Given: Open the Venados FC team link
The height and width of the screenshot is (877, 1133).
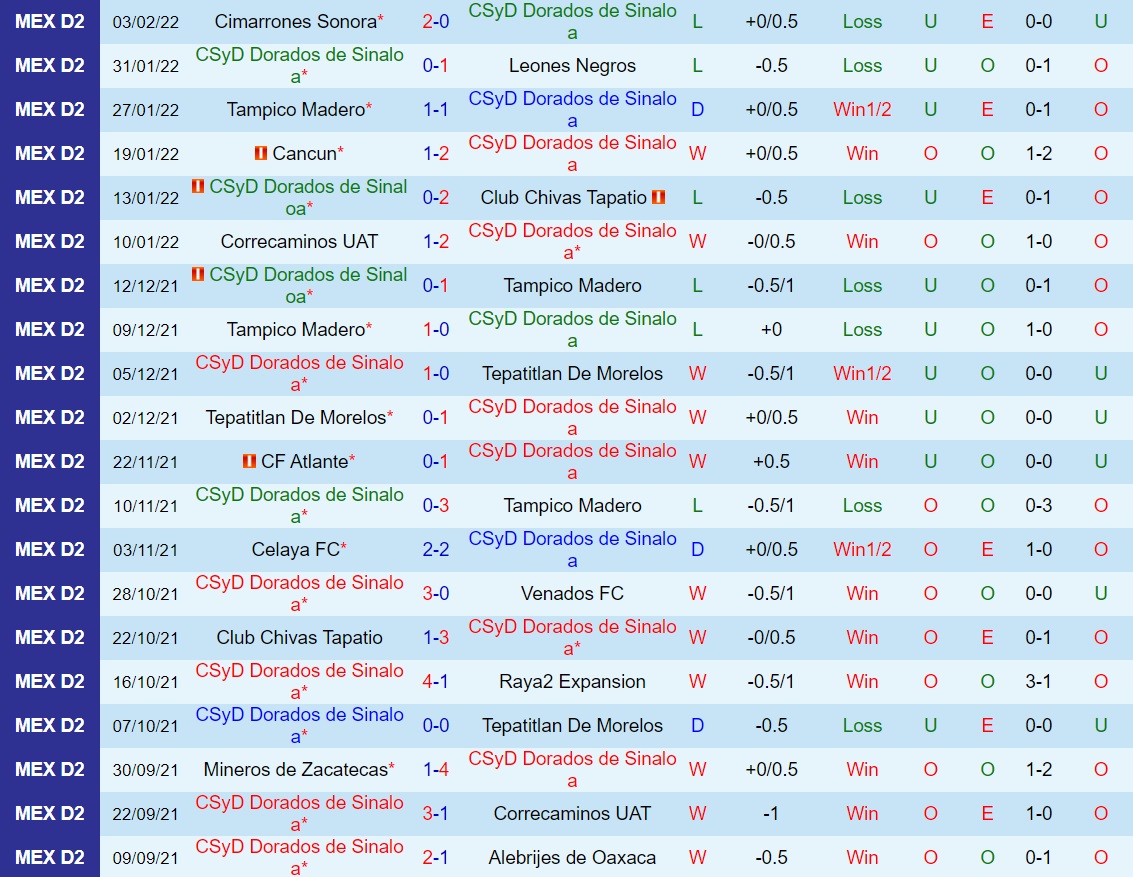Looking at the screenshot, I should [x=572, y=594].
